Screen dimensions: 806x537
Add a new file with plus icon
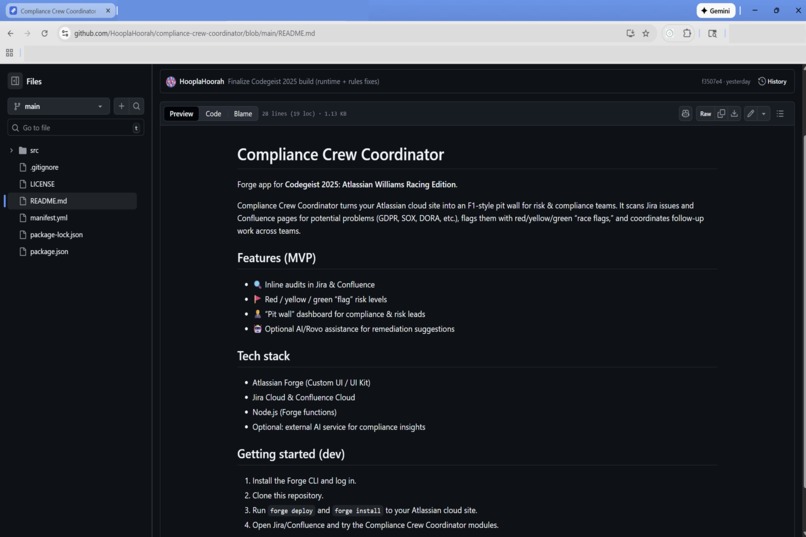pyautogui.click(x=121, y=106)
